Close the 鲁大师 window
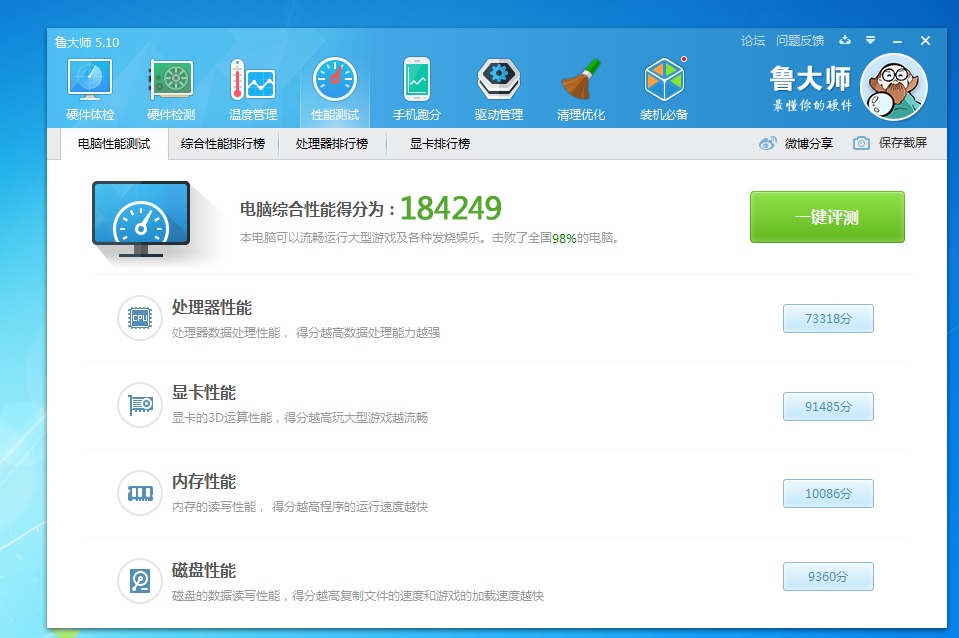The image size is (959, 638). pyautogui.click(x=925, y=40)
